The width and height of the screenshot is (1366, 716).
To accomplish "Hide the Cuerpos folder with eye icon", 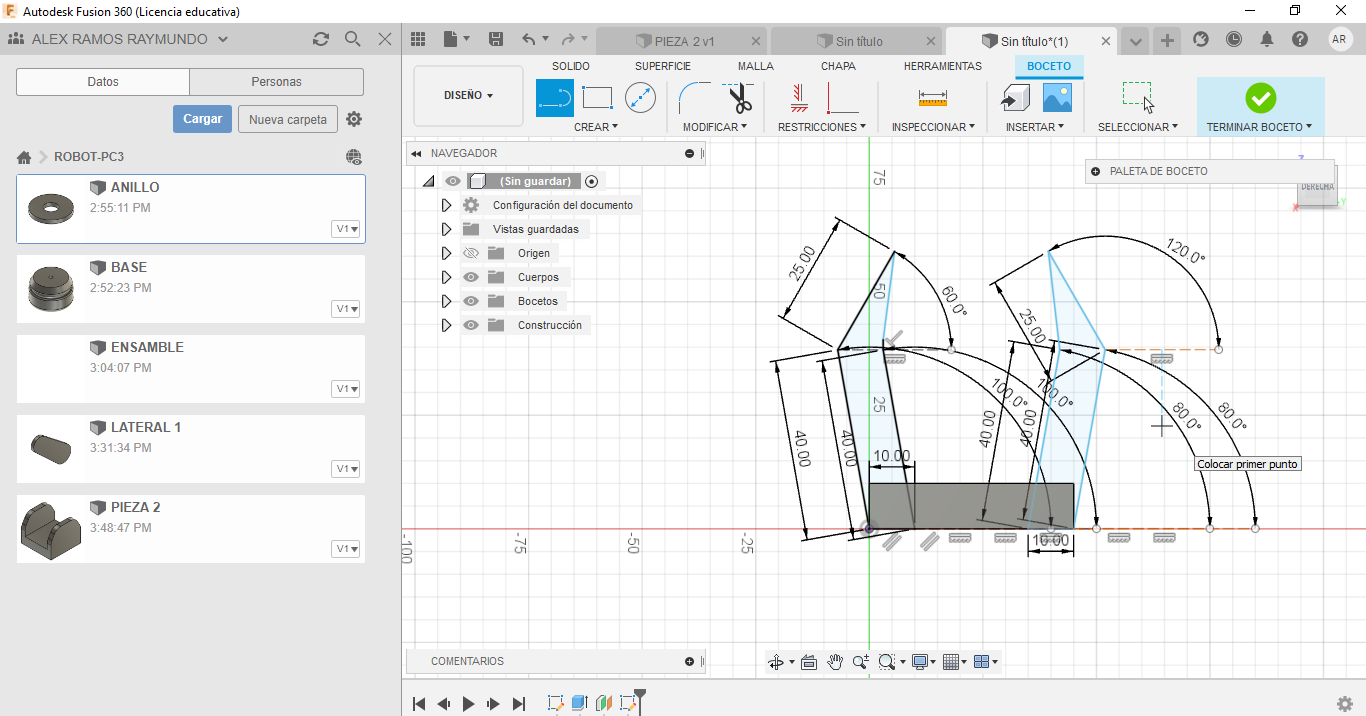I will pos(471,277).
